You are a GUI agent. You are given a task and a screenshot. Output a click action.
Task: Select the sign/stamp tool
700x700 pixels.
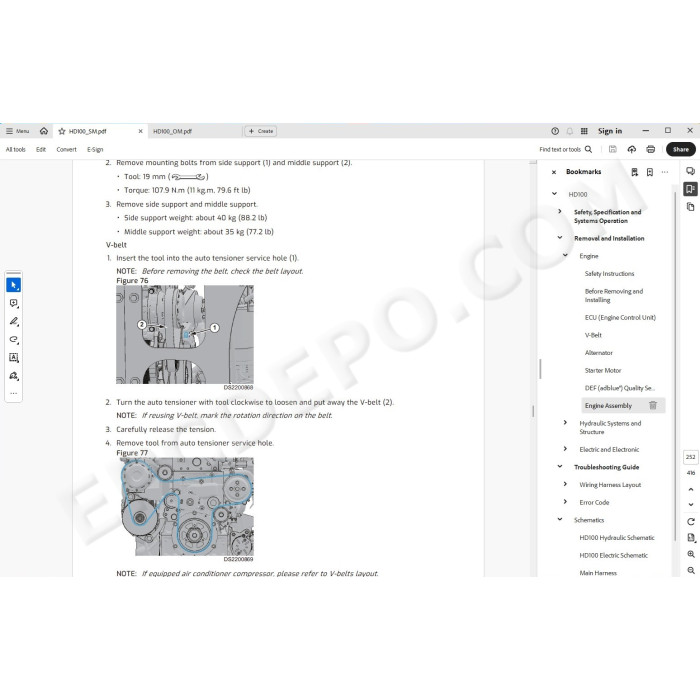13,376
